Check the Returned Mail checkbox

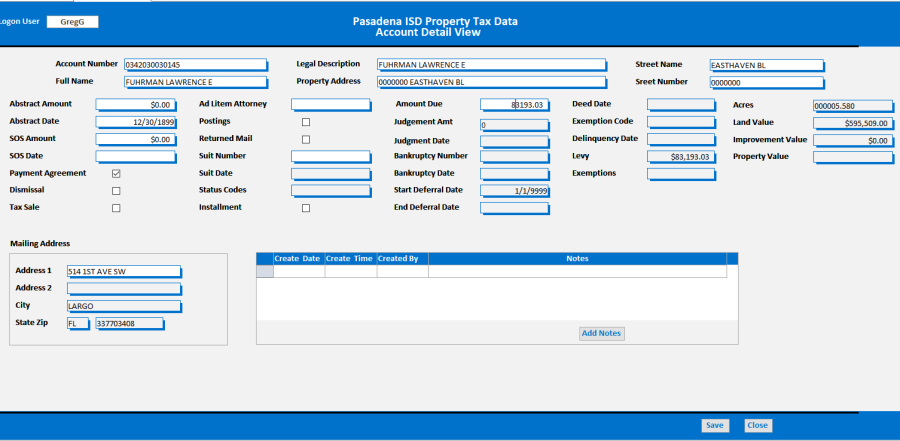[x=306, y=139]
